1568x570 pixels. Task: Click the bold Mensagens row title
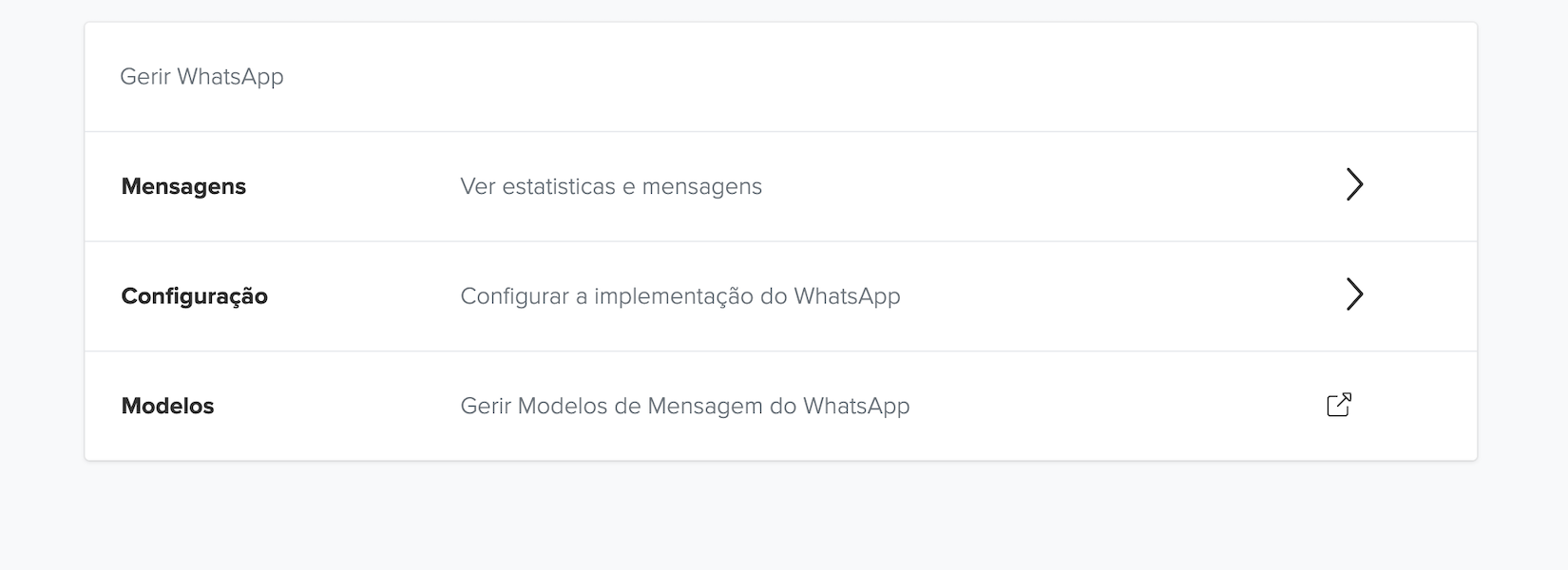[x=183, y=186]
